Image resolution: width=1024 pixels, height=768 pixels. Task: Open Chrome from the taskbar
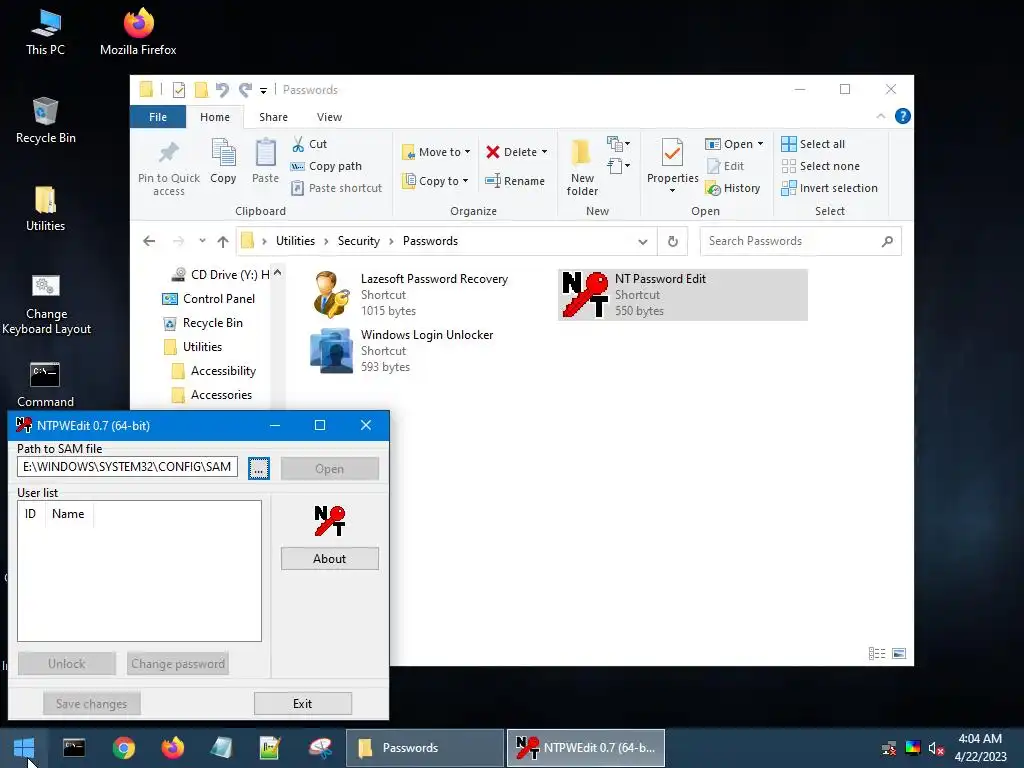point(123,748)
